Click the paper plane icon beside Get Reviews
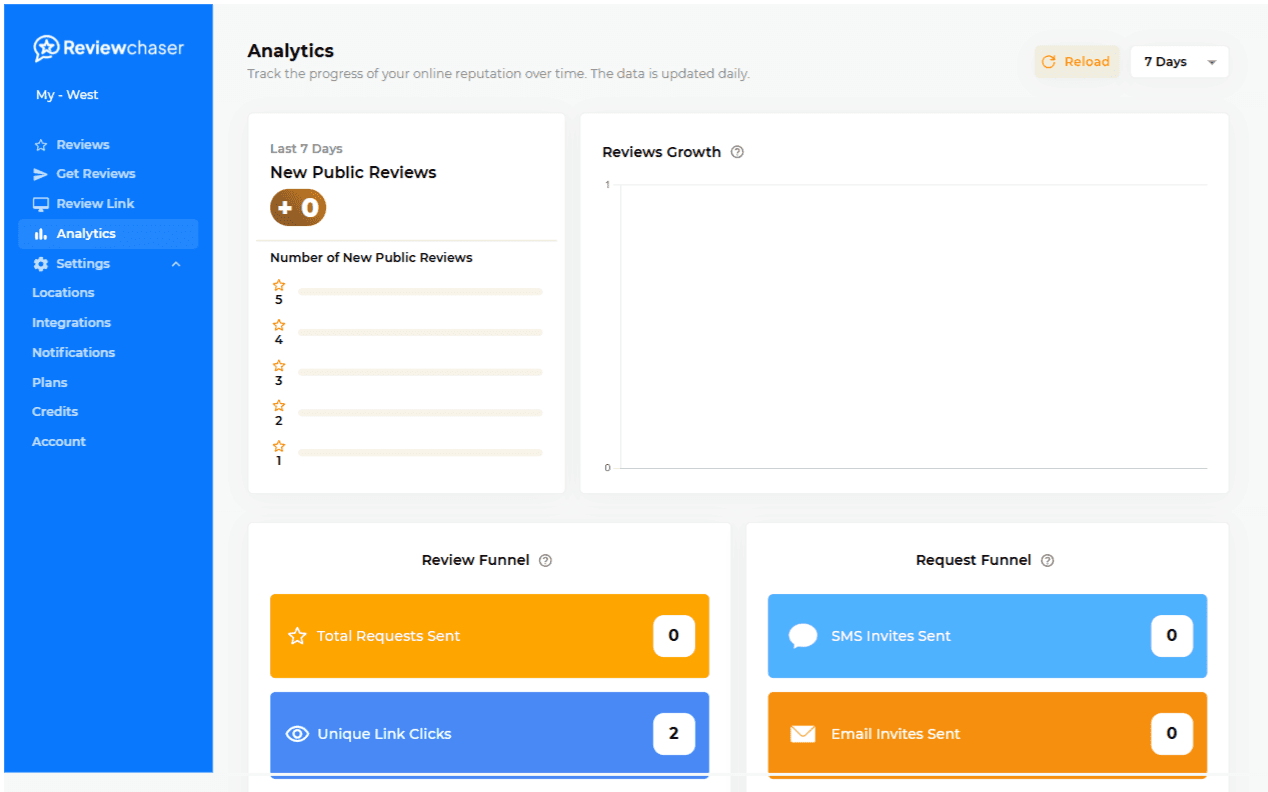The width and height of the screenshot is (1268, 792). tap(41, 174)
